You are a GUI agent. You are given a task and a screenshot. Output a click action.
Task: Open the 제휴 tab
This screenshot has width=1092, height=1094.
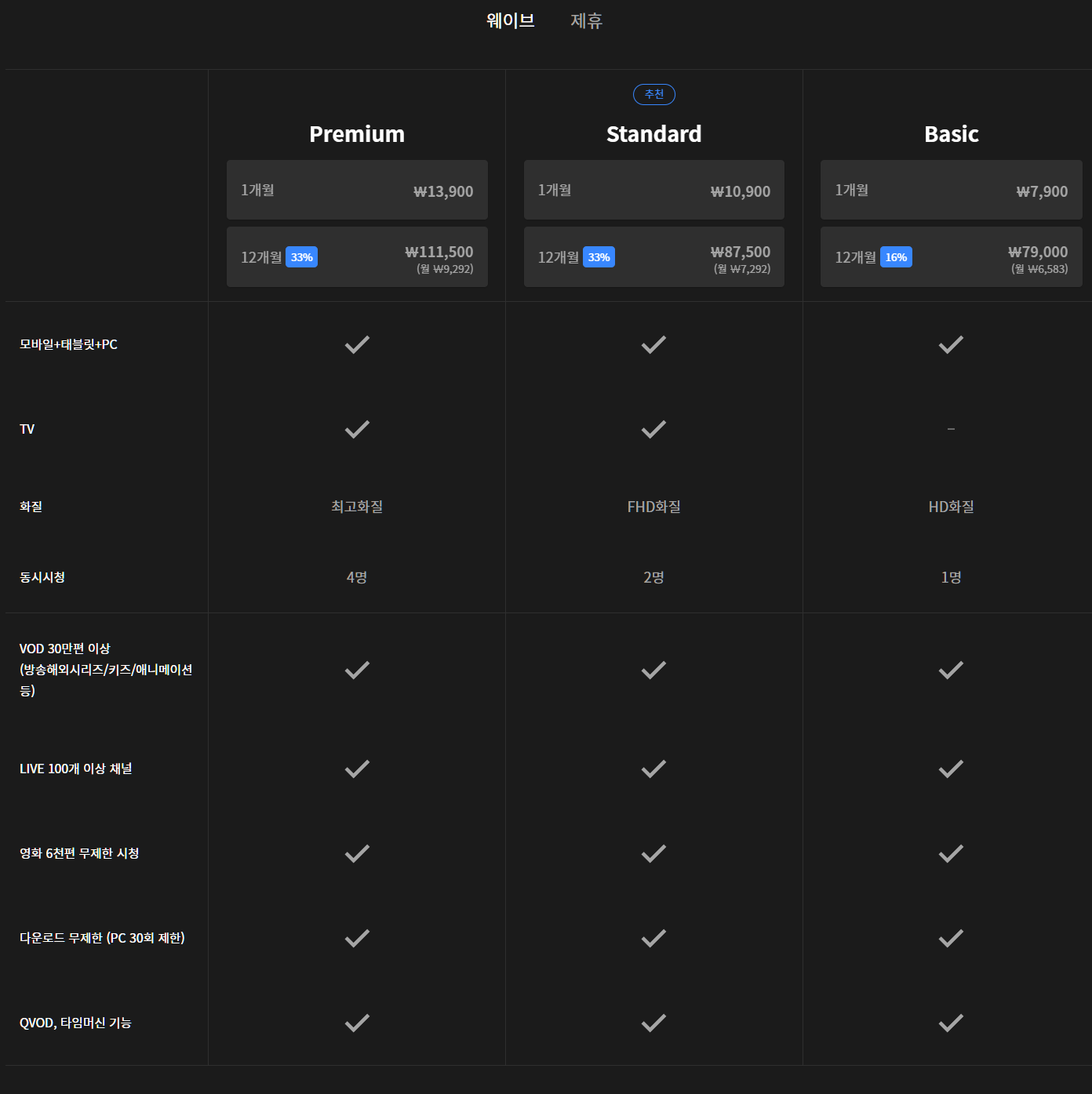pos(586,20)
